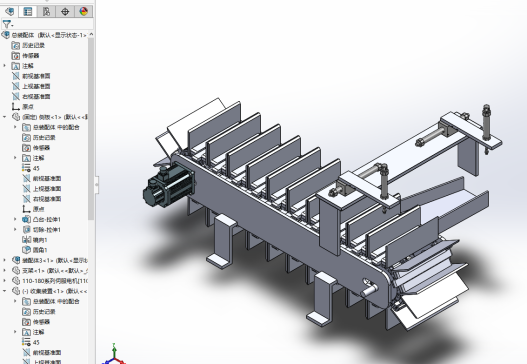Expand 总装配体 中的配合 under 侧板
The height and width of the screenshot is (364, 527).
[x=15, y=127]
